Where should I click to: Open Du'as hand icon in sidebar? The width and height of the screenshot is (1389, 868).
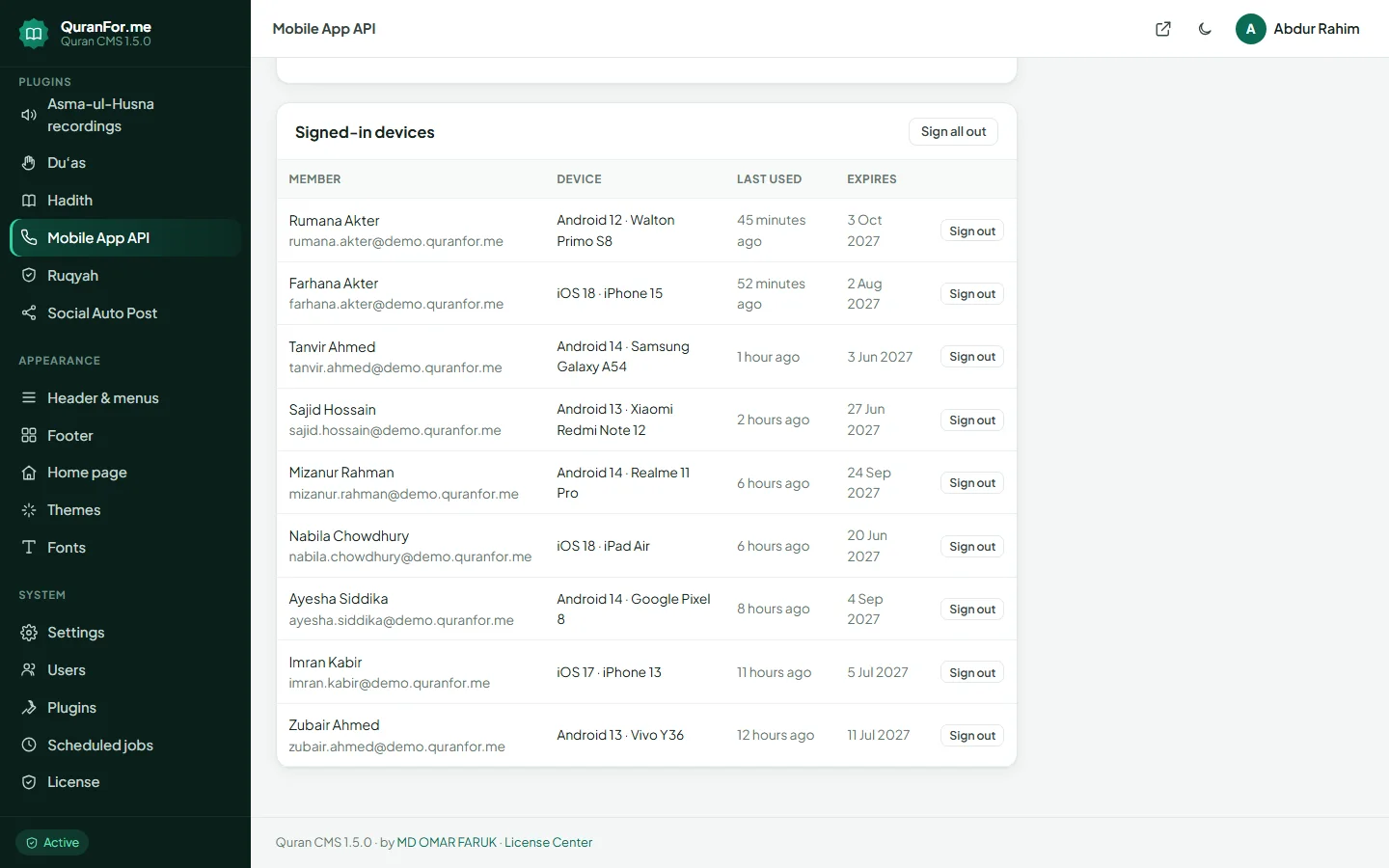click(x=29, y=163)
